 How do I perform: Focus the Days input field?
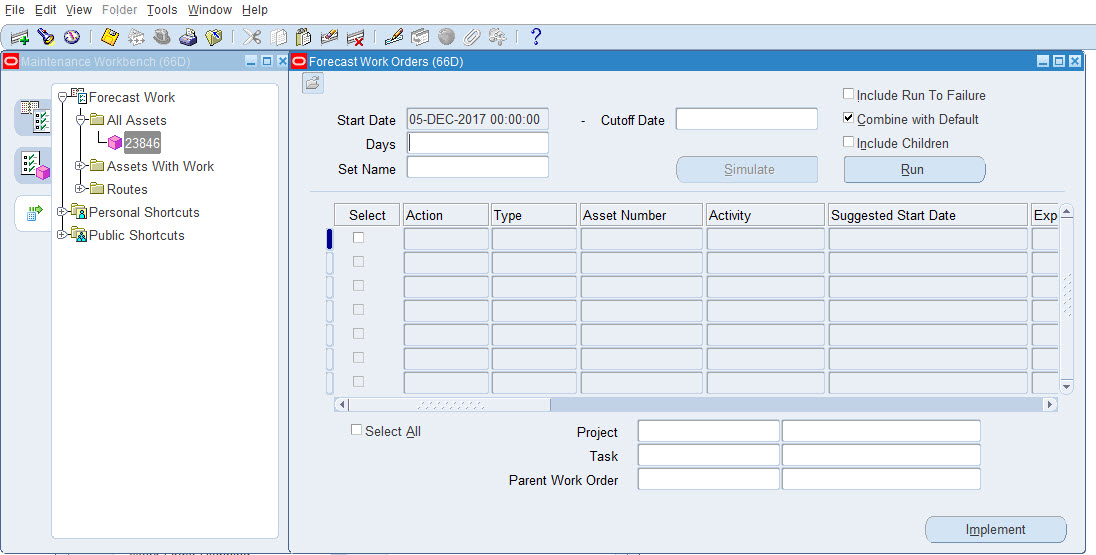[478, 143]
